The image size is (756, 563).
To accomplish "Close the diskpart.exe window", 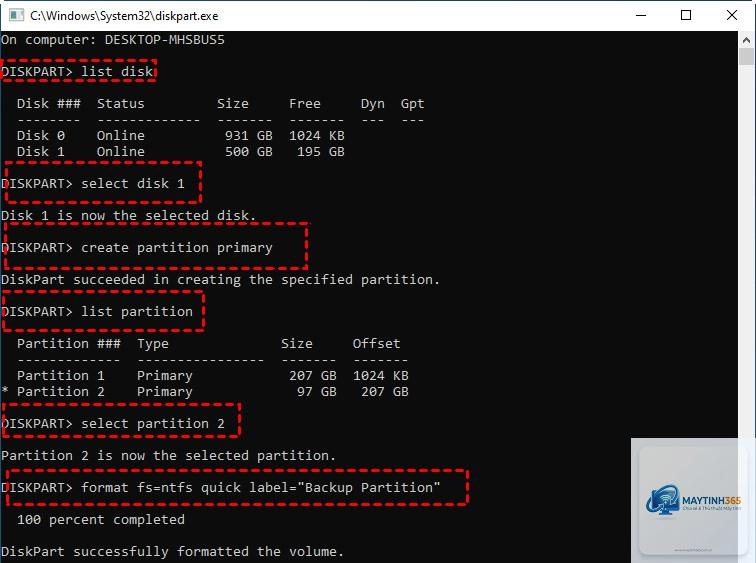I will click(x=731, y=15).
